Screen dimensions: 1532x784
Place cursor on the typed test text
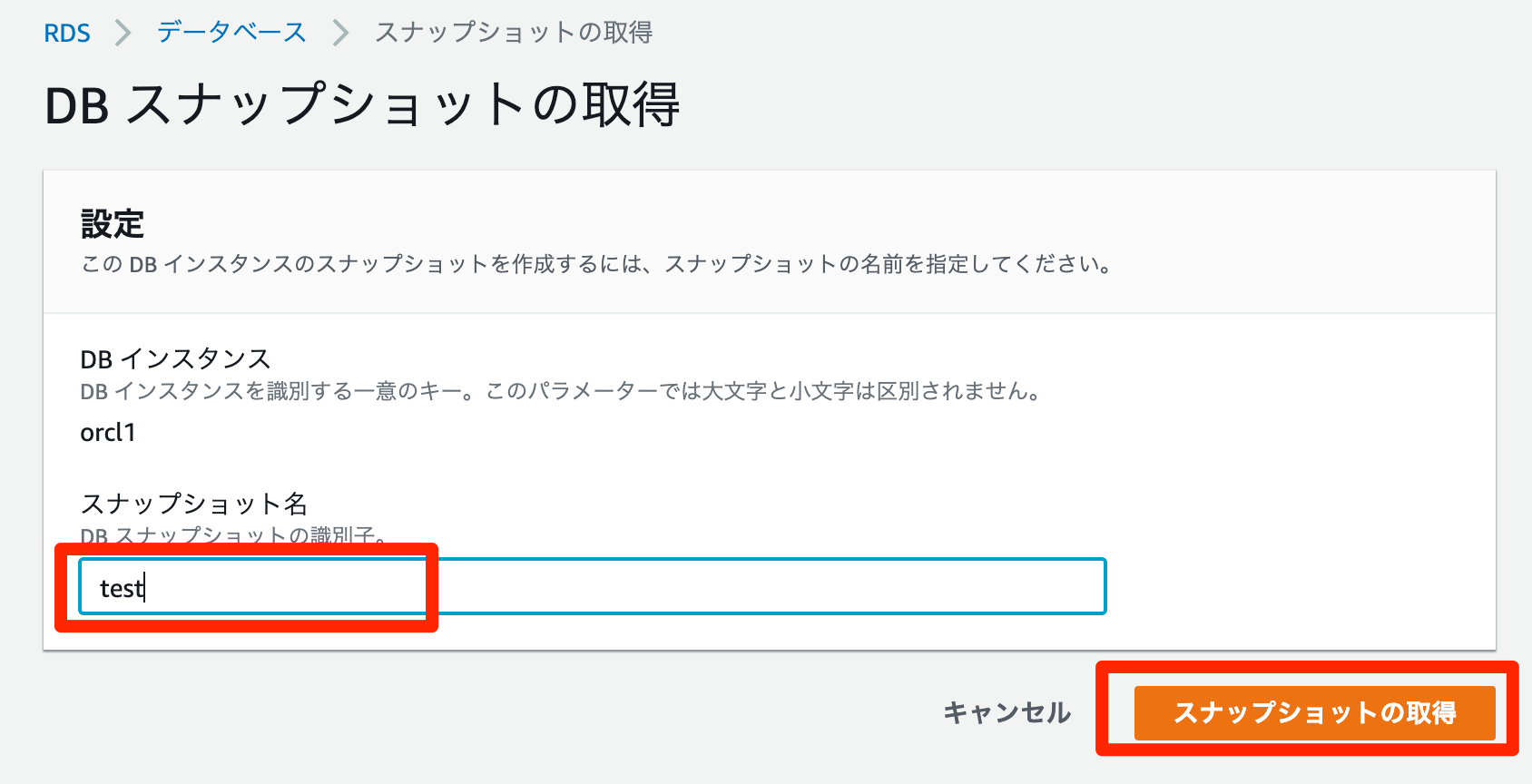pyautogui.click(x=122, y=589)
